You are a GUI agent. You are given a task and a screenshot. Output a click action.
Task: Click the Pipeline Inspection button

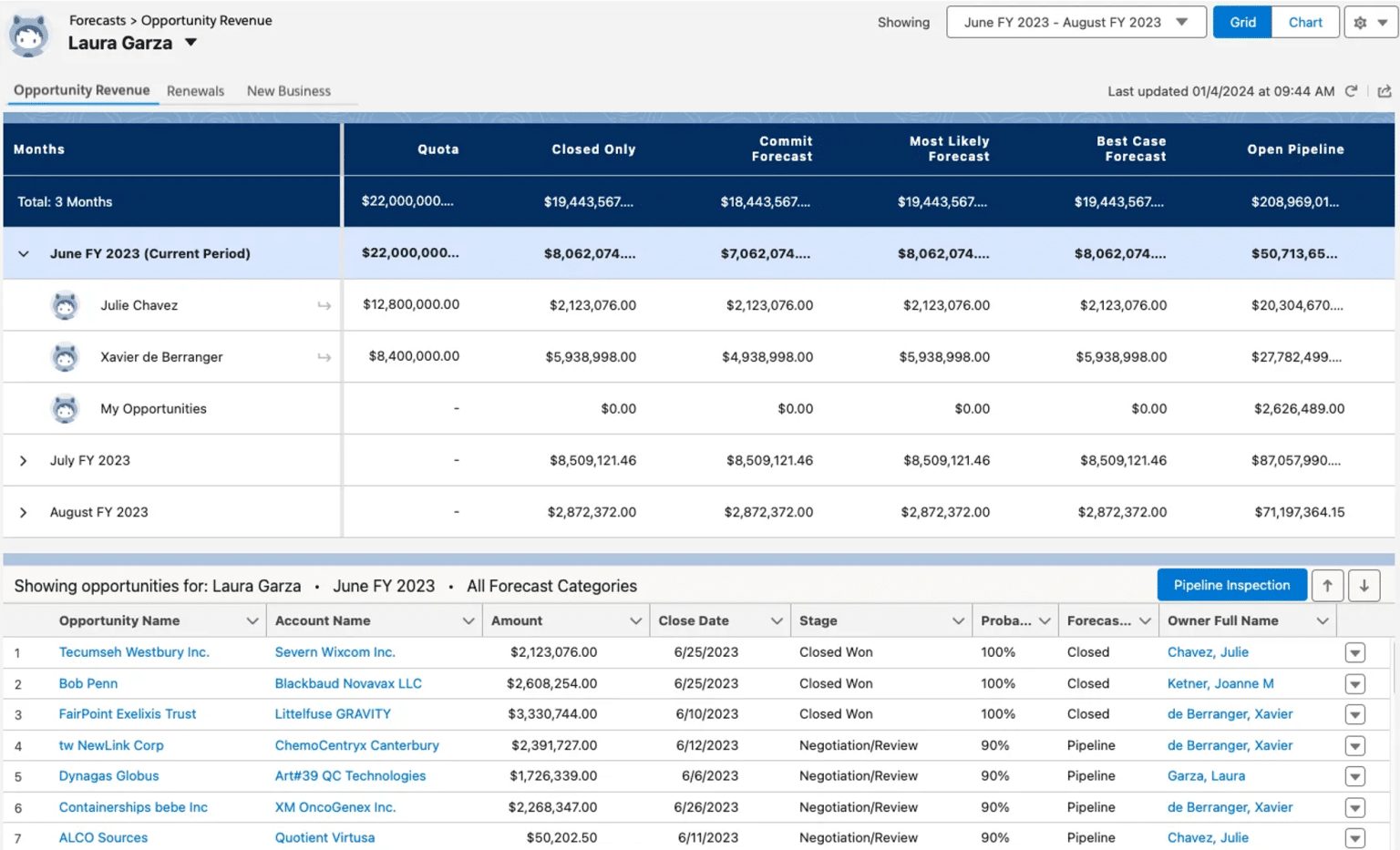click(x=1231, y=585)
